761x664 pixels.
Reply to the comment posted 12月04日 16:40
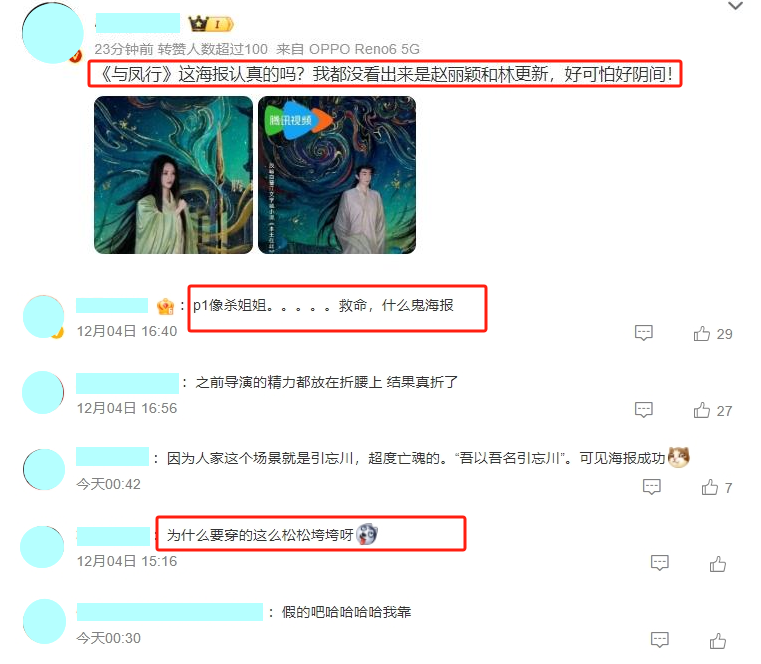point(644,333)
